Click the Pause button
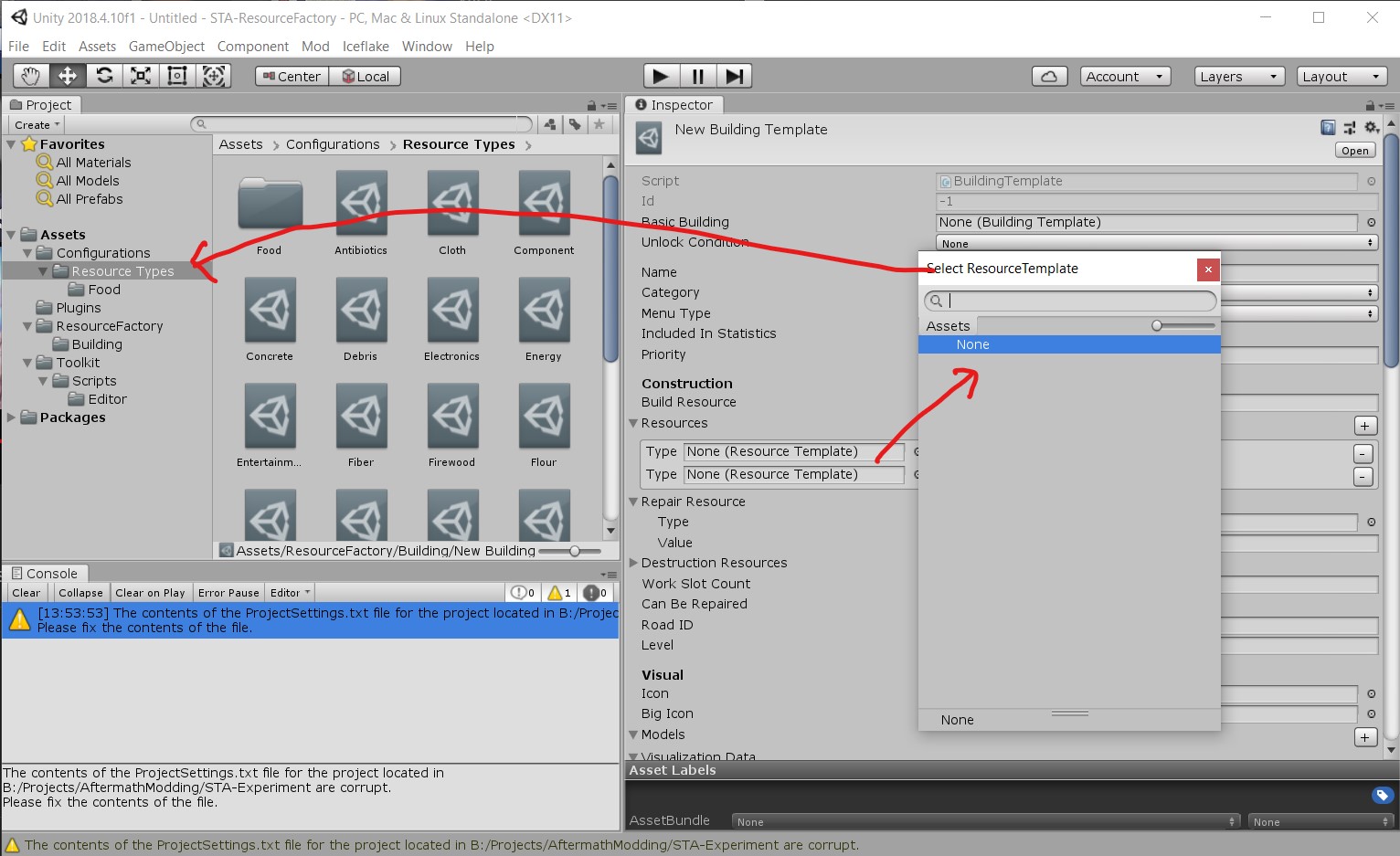Screen dimensions: 1400x856 698,76
